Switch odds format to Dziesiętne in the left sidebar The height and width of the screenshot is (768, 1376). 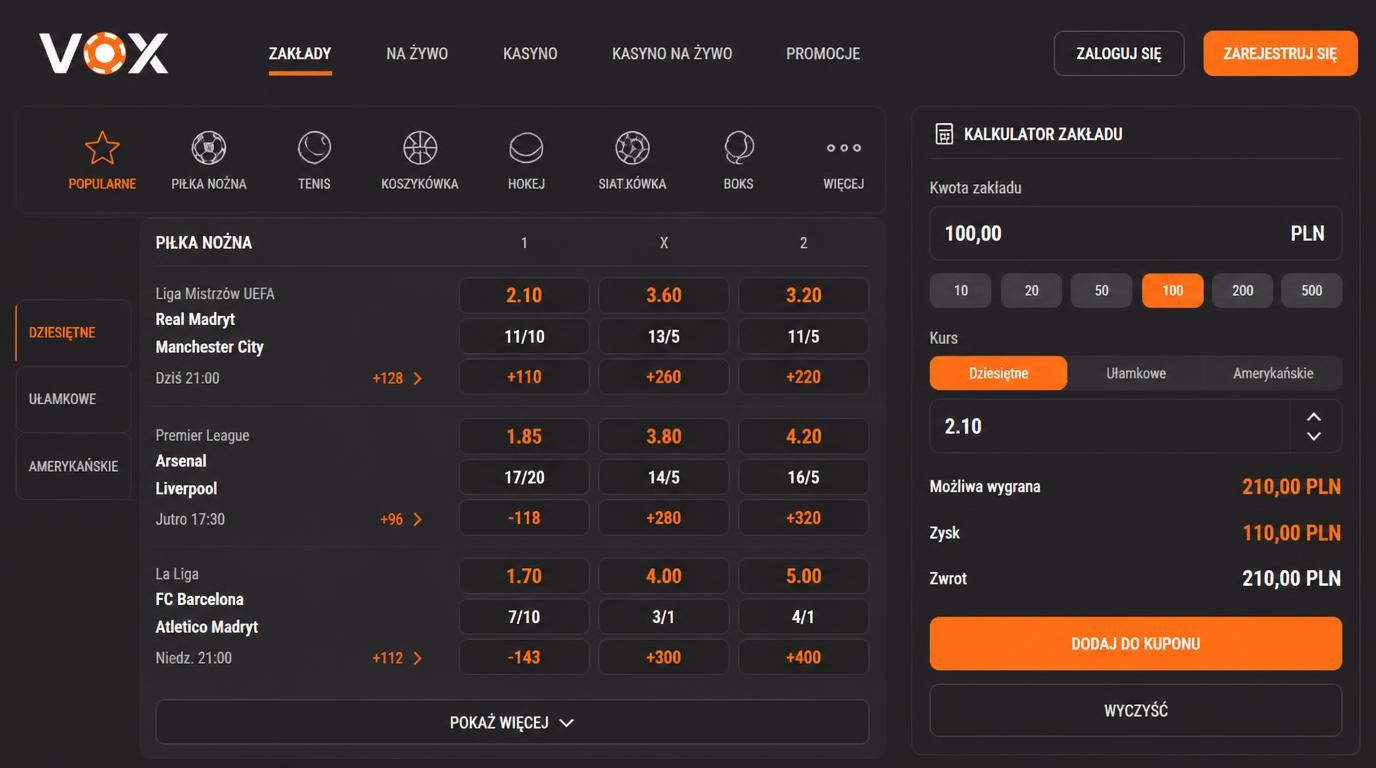73,332
